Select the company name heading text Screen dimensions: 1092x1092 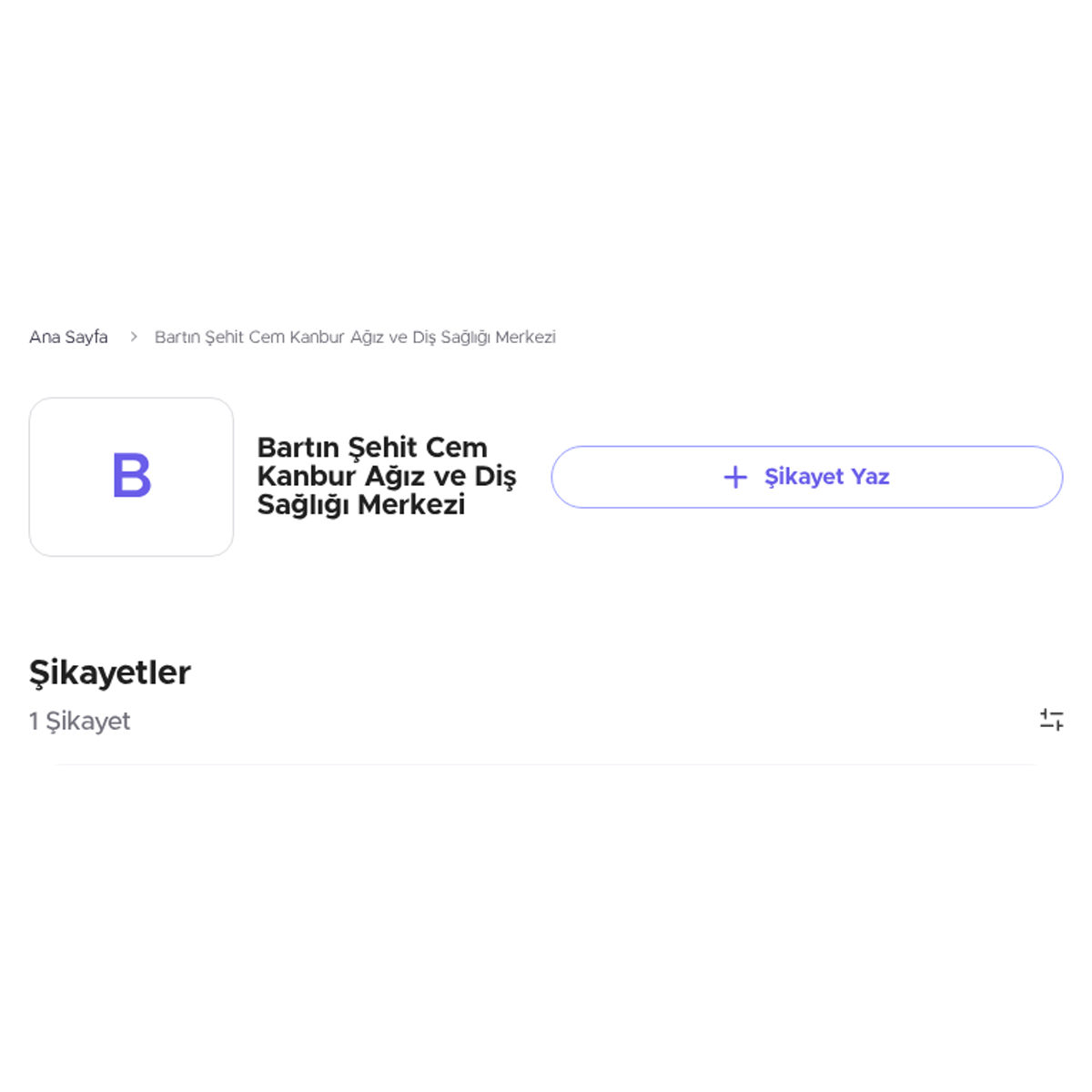click(x=387, y=476)
